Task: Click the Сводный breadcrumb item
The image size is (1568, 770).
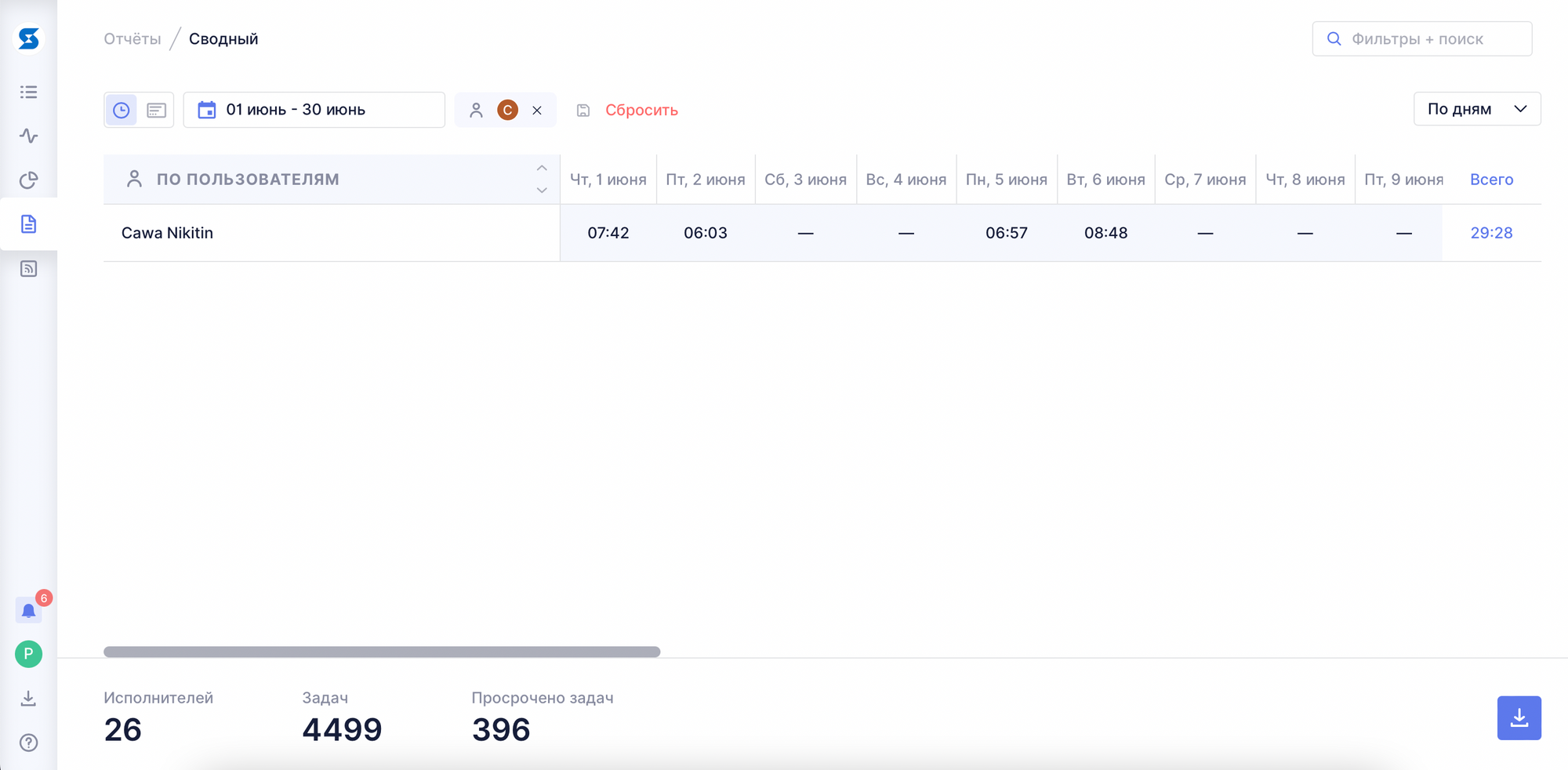Action: 223,38
